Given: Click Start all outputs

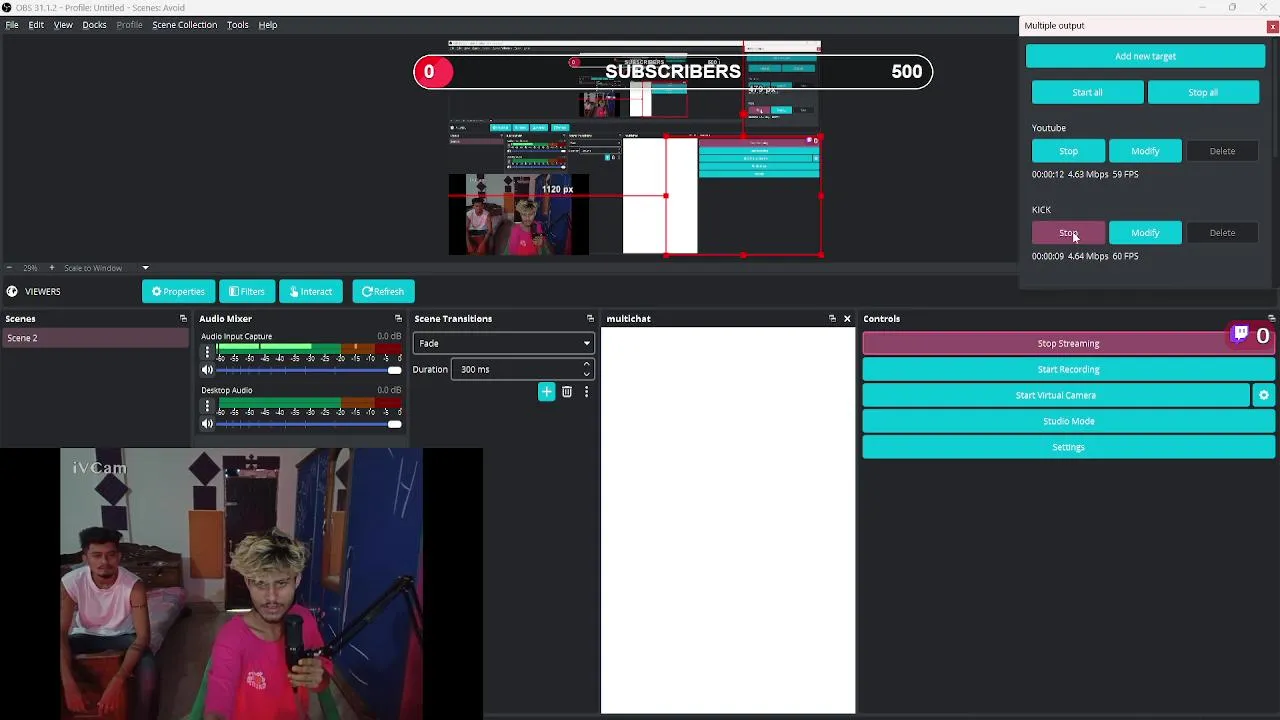Looking at the screenshot, I should [1087, 92].
